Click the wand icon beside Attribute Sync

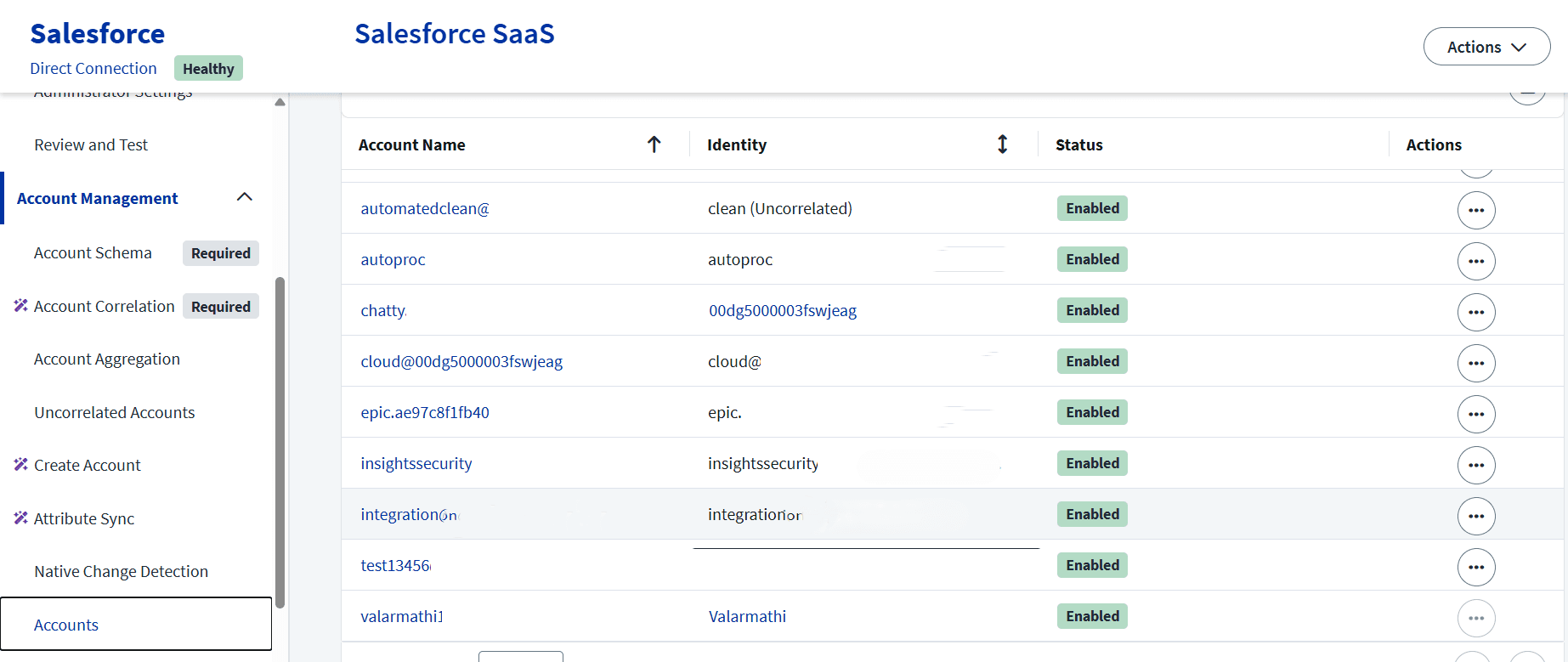point(21,518)
